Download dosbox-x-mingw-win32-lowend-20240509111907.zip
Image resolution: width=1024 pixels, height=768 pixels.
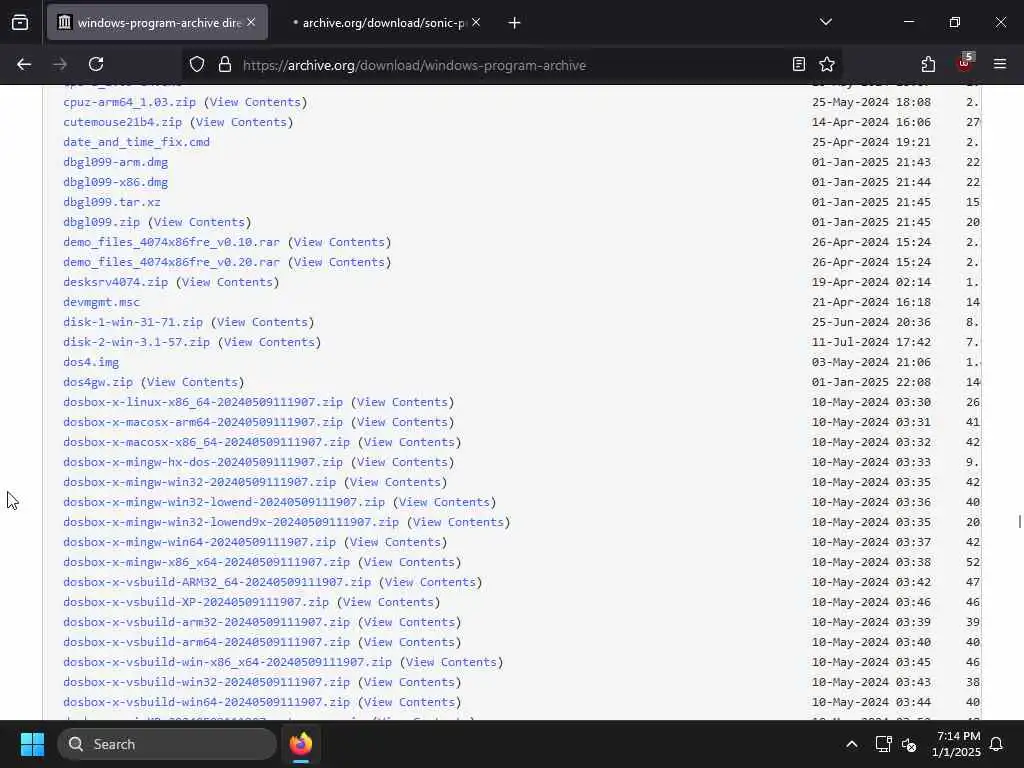tap(224, 502)
